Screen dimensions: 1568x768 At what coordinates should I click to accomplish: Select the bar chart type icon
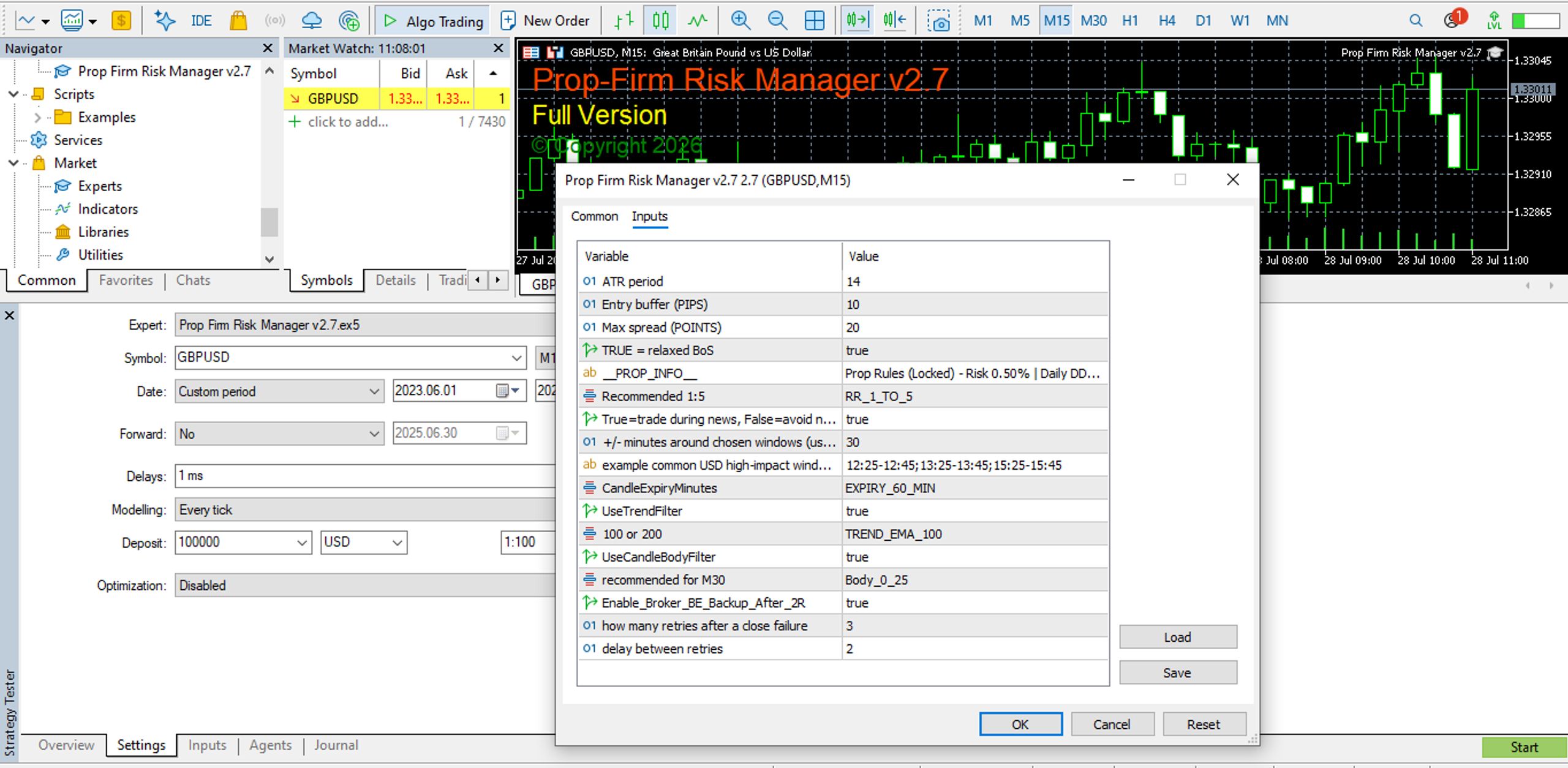click(624, 21)
